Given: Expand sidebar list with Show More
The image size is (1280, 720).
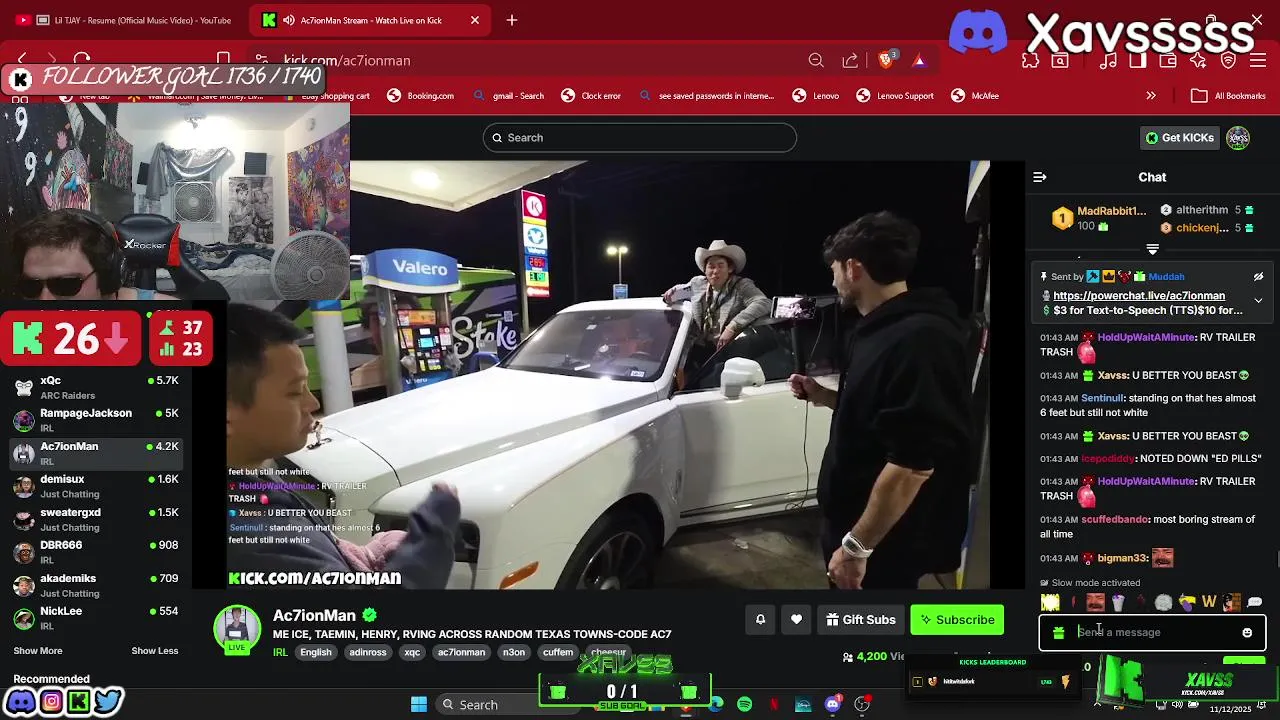Looking at the screenshot, I should coord(38,651).
